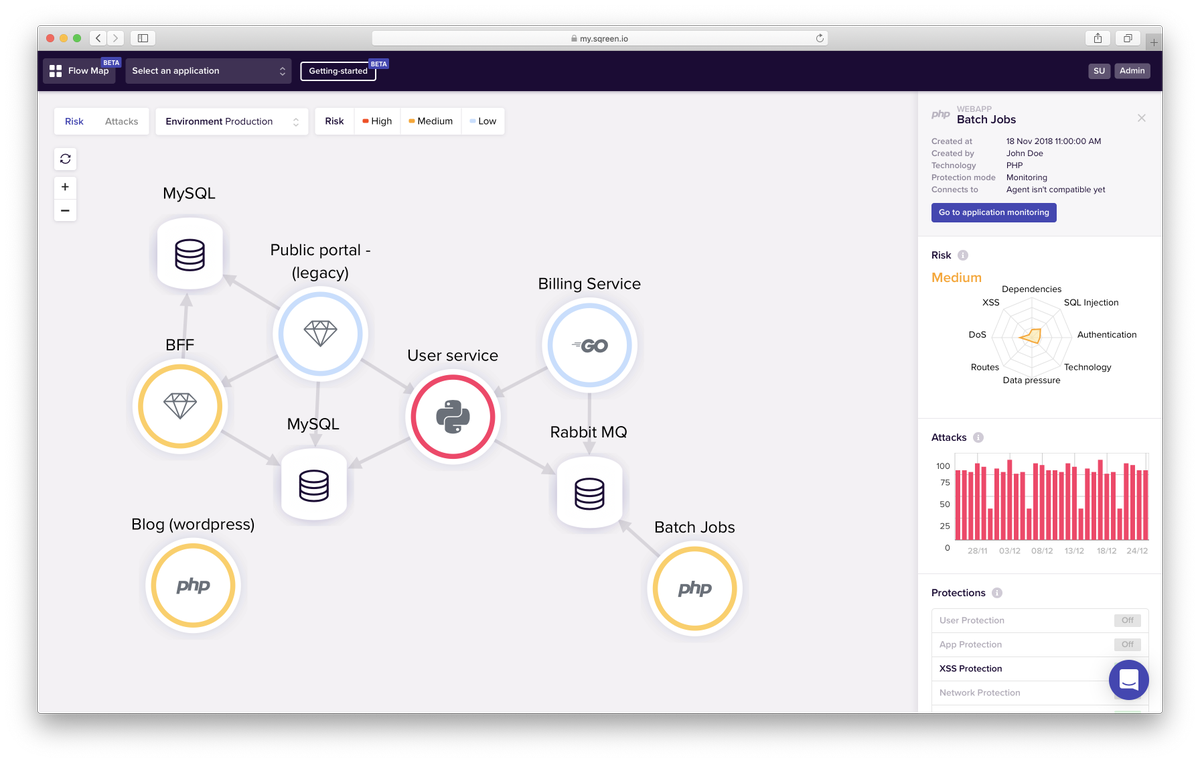Click the map refresh icon

(x=65, y=159)
